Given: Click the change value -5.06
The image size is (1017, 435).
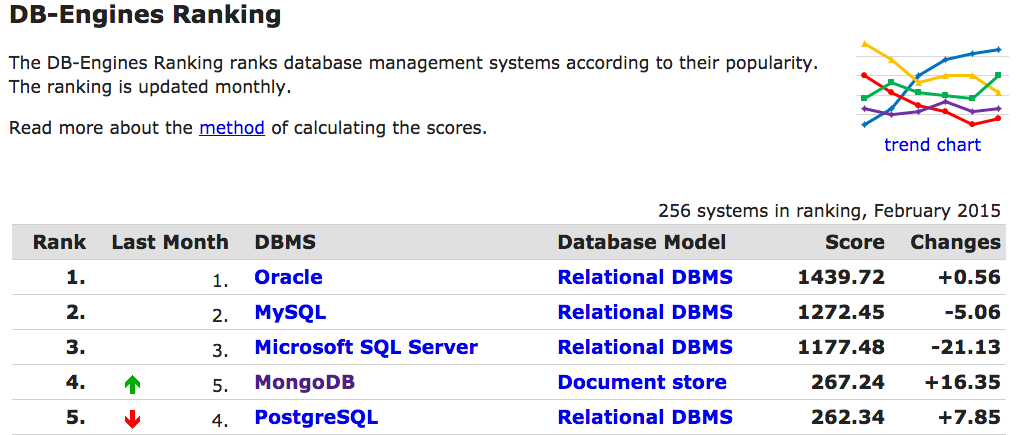Looking at the screenshot, I should point(971,312).
